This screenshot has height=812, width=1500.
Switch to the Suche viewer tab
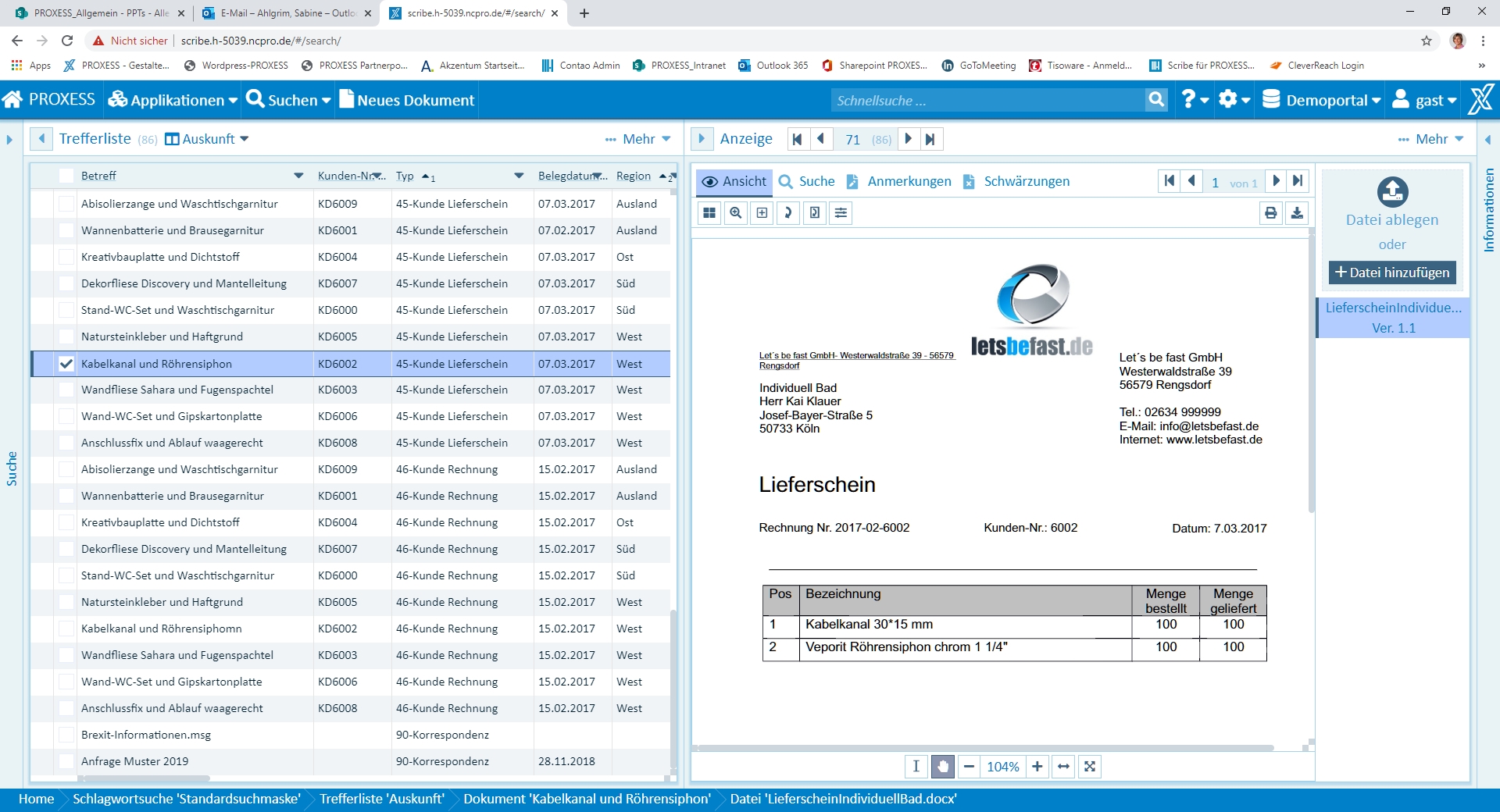coord(807,181)
